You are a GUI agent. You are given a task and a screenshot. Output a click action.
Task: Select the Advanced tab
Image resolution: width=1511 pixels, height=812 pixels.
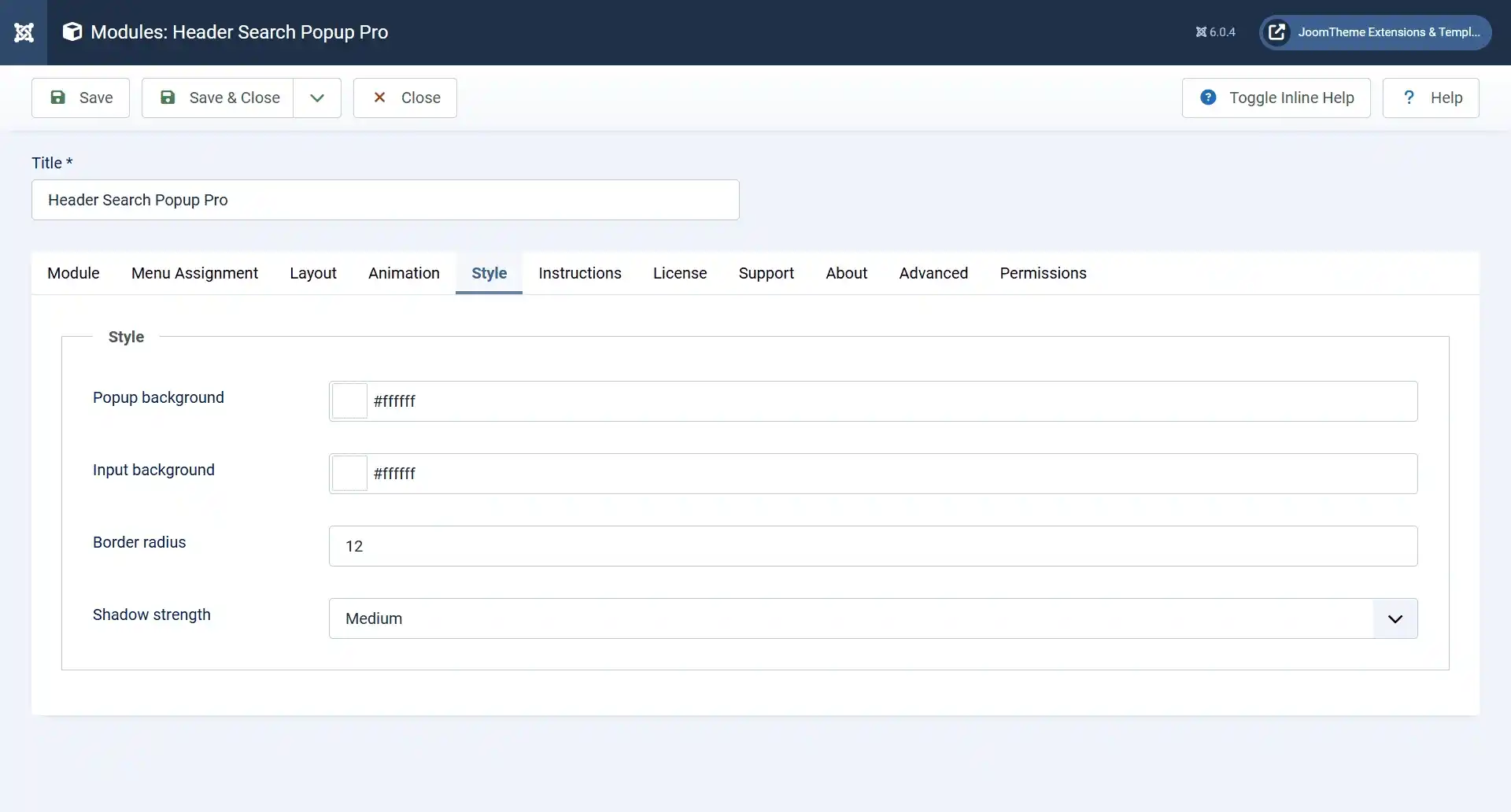(x=933, y=273)
